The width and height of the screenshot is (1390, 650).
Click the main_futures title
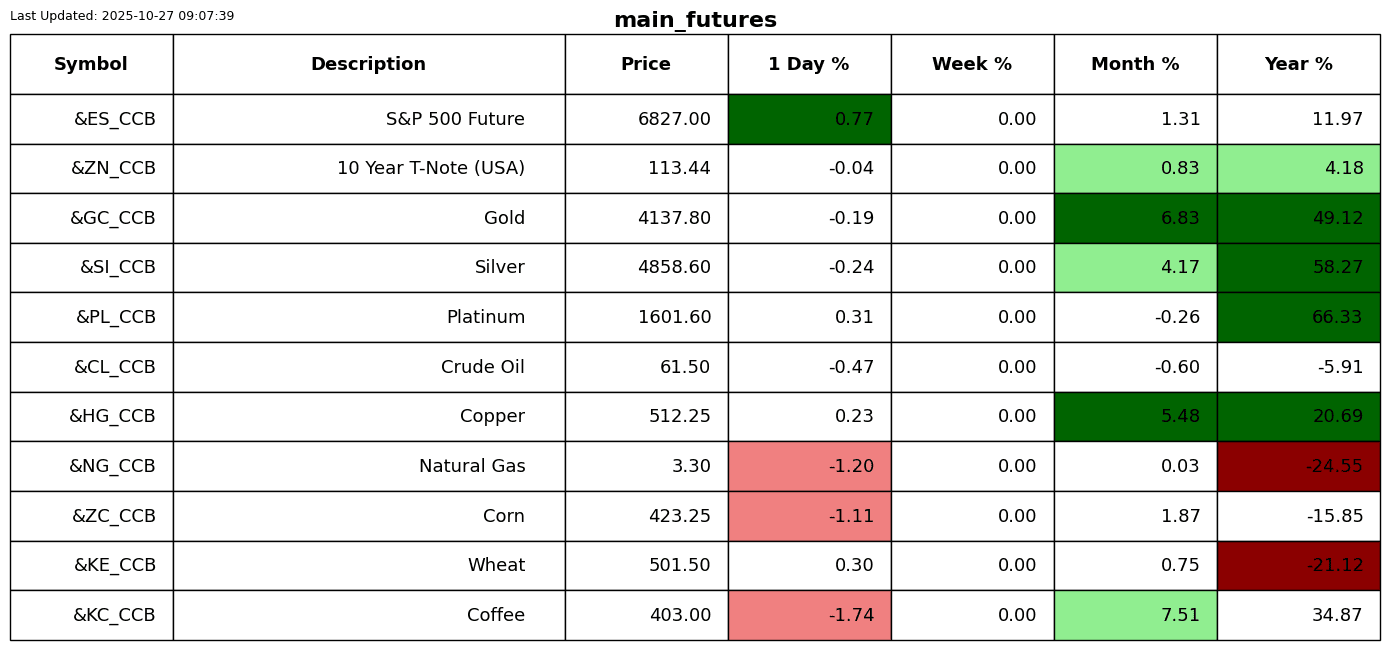tap(695, 20)
